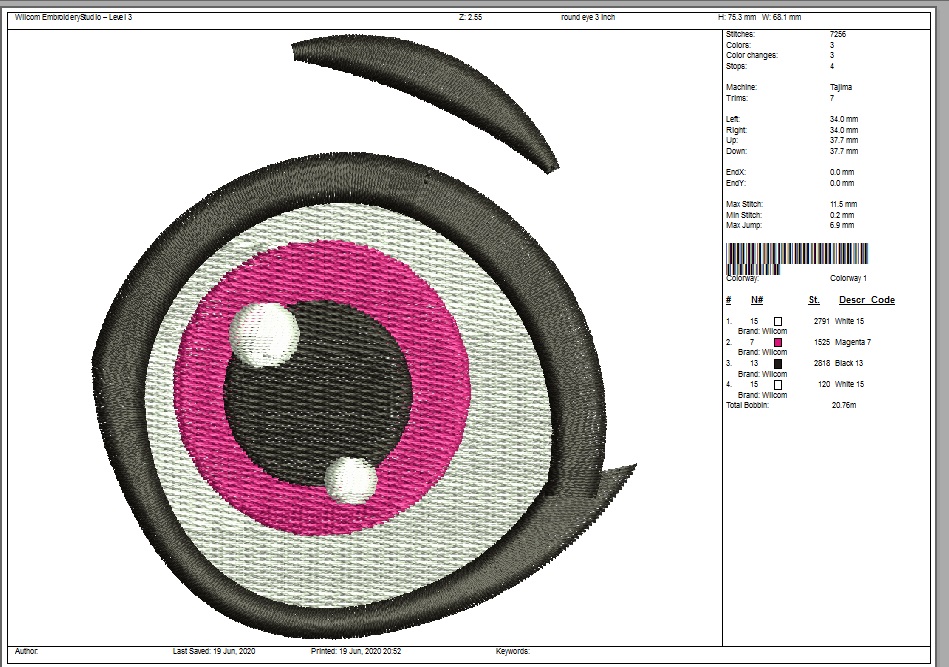The width and height of the screenshot is (949, 667).
Task: Click the magenta swatch in color row 2
Action: (x=778, y=343)
